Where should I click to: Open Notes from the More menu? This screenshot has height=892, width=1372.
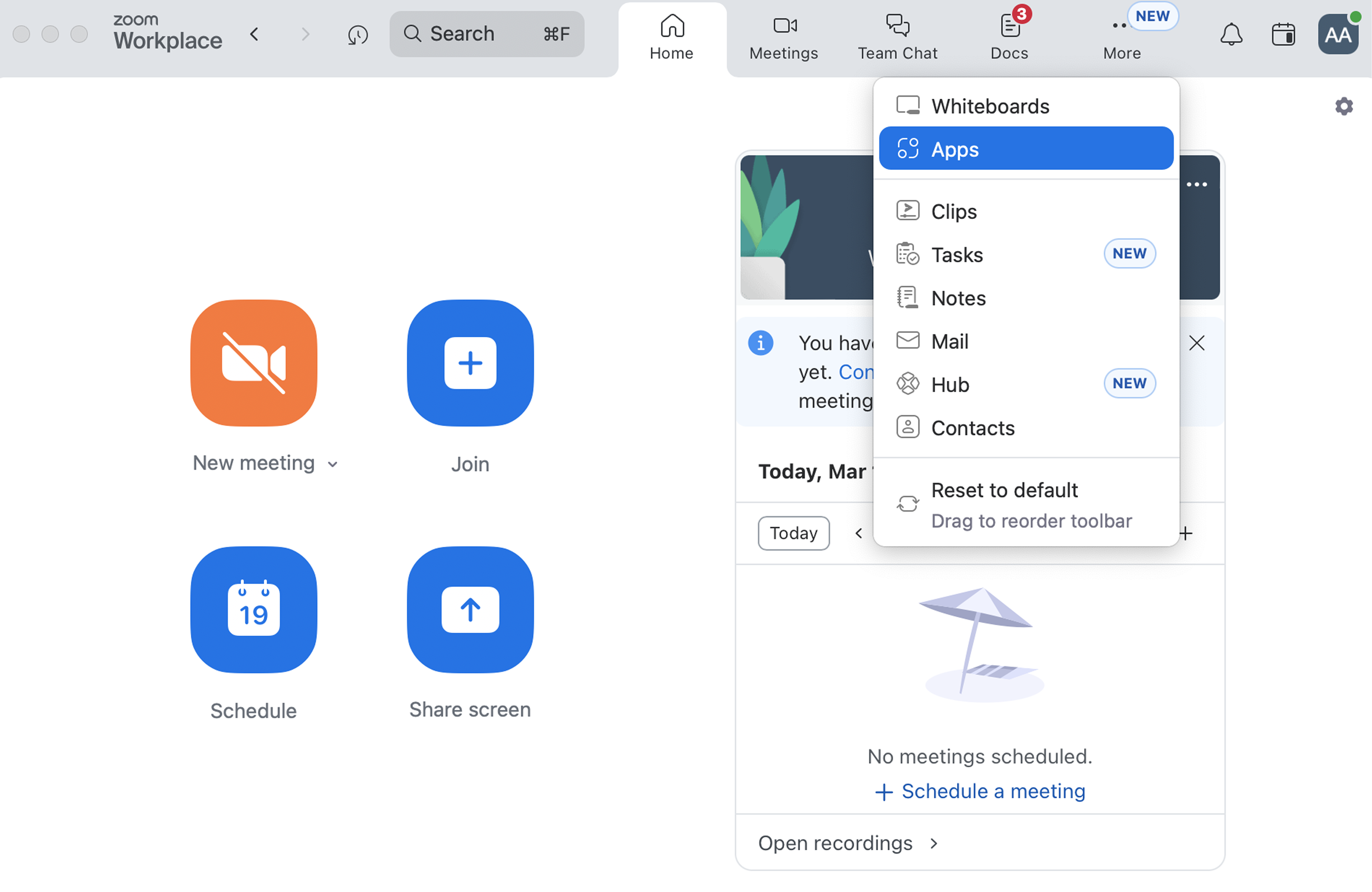[1026, 298]
